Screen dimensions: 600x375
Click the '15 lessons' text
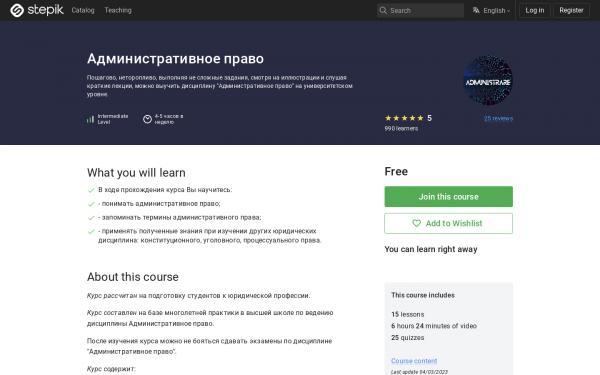pos(408,314)
